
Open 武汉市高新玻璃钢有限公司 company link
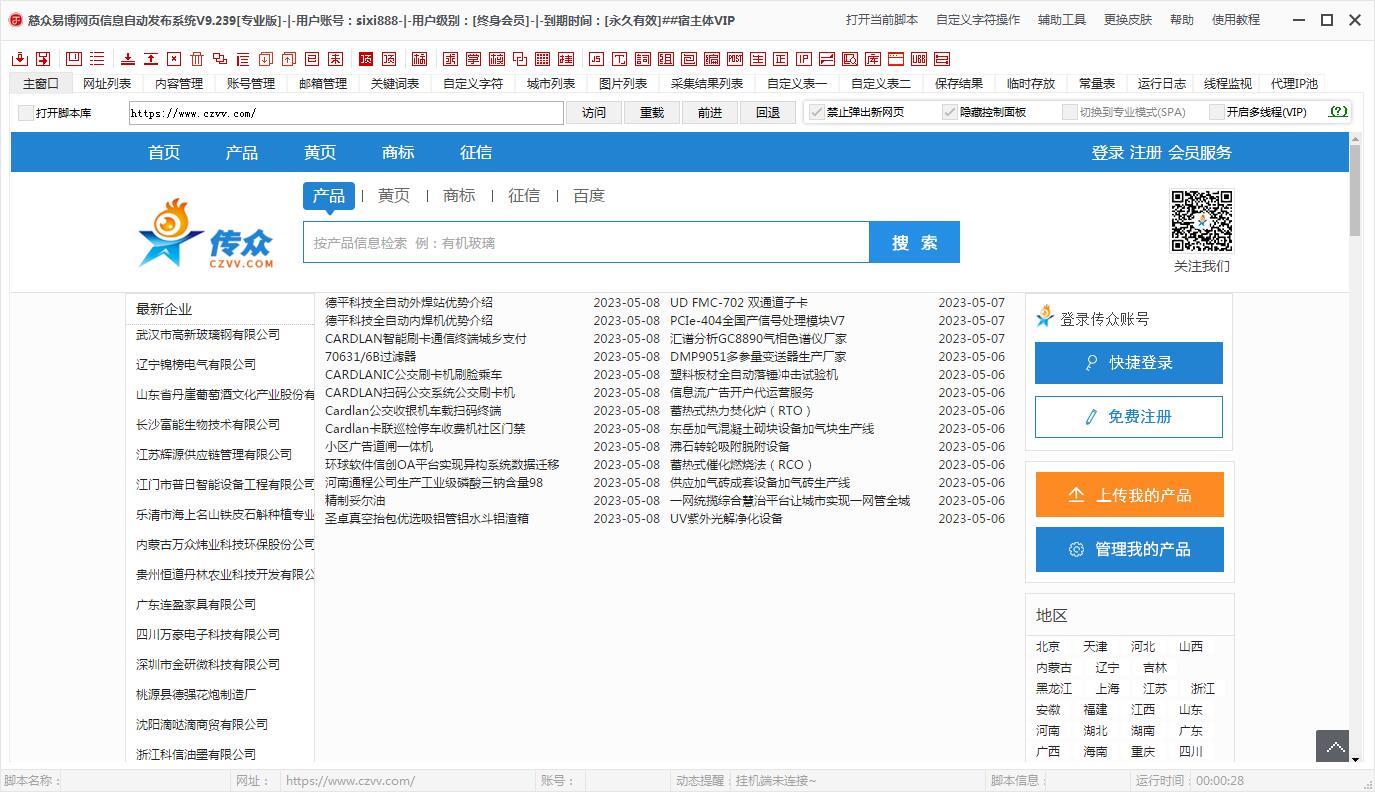[208, 334]
